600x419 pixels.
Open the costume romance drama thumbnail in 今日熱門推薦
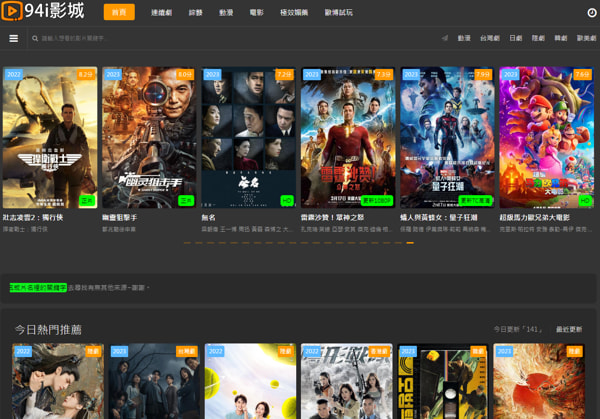point(58,381)
